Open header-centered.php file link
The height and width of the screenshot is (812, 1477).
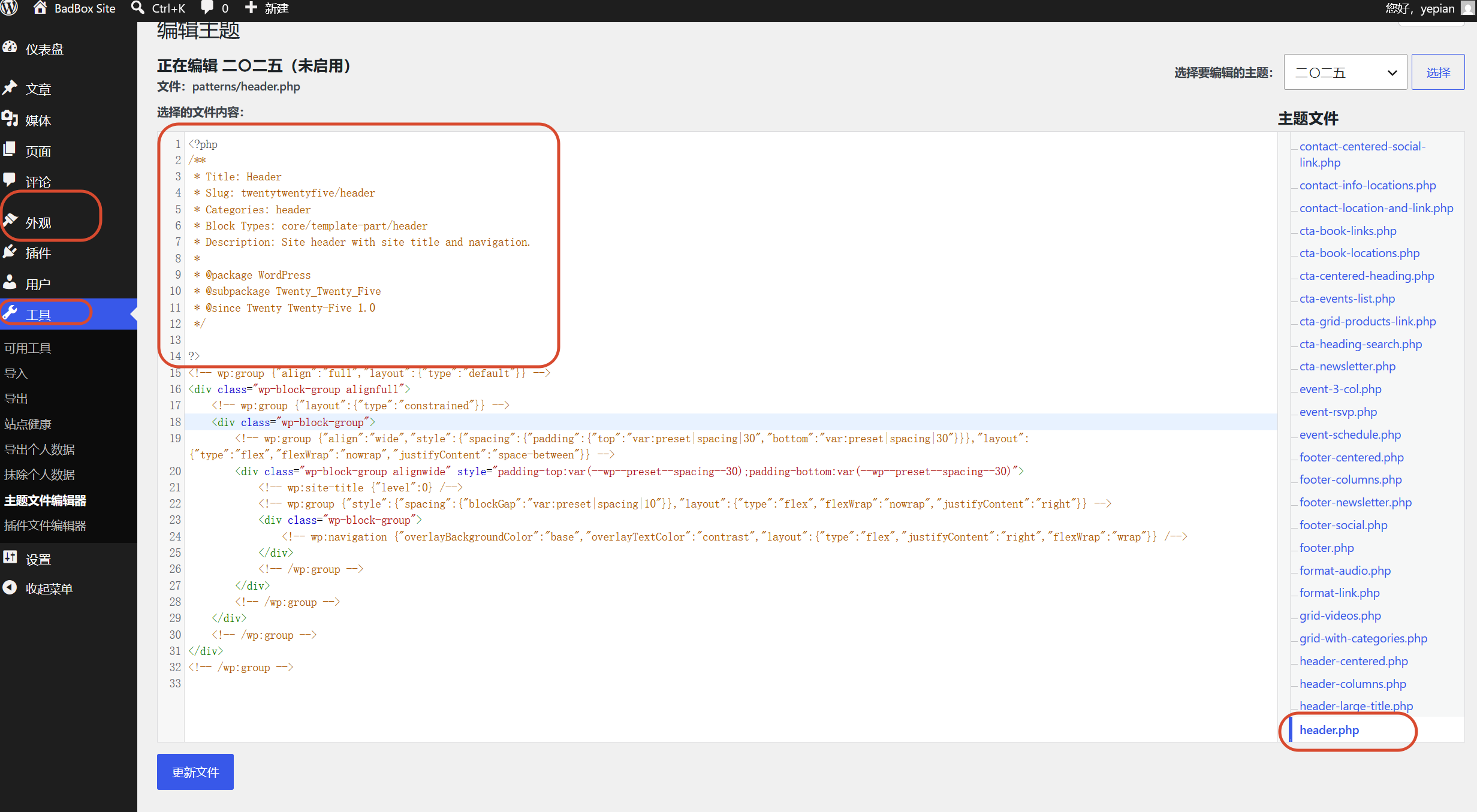(x=1354, y=661)
